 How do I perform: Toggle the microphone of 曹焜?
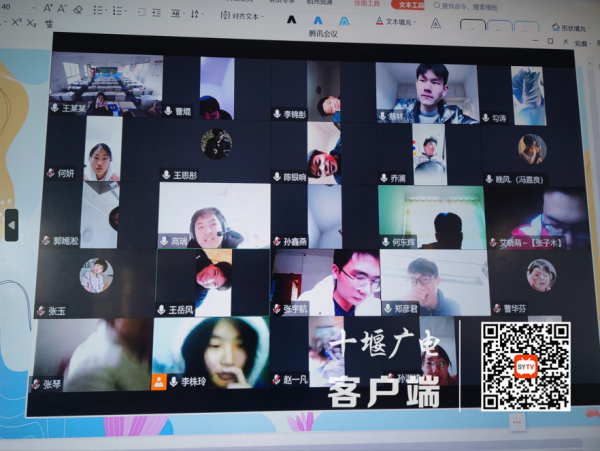coord(168,111)
